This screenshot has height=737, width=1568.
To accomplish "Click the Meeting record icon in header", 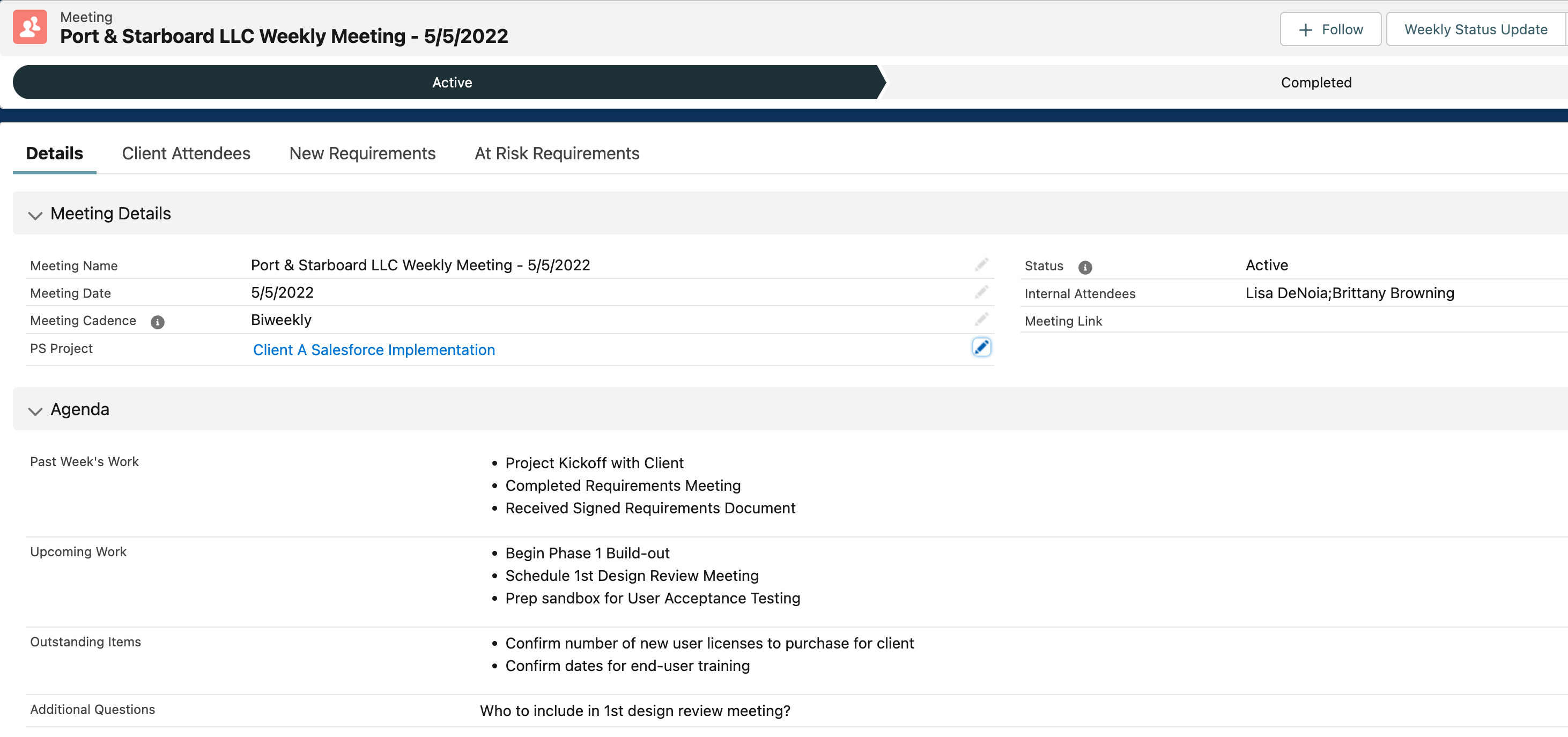I will (x=30, y=27).
